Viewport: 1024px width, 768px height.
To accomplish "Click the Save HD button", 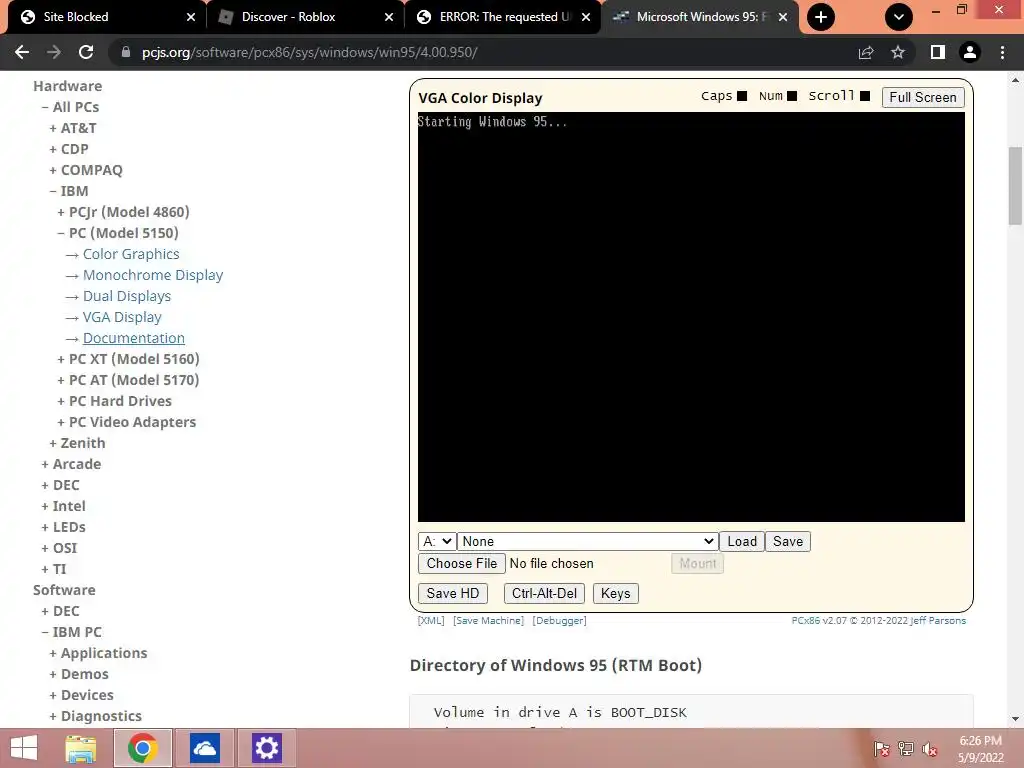I will coord(453,594).
